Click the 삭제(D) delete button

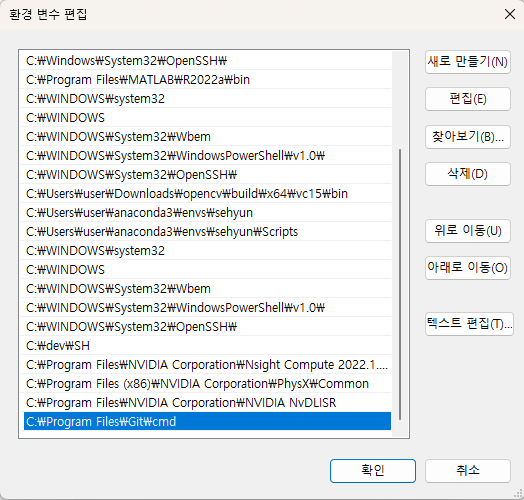click(468, 174)
